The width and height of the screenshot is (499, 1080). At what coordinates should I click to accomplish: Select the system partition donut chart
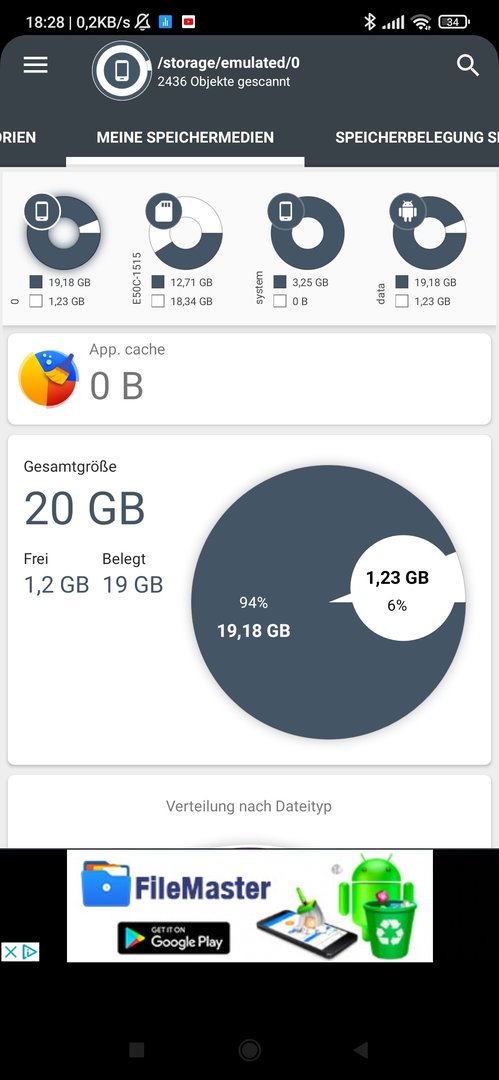pos(307,232)
